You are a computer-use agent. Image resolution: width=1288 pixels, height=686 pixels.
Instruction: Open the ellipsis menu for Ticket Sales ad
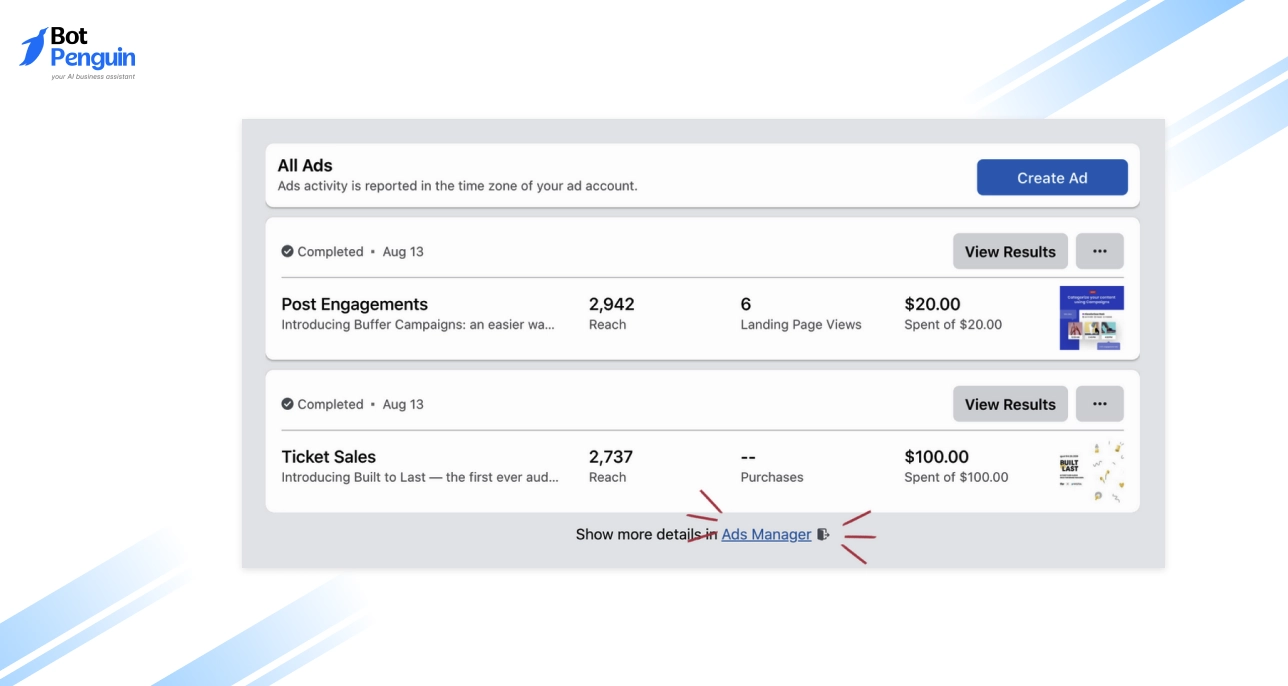coord(1099,403)
